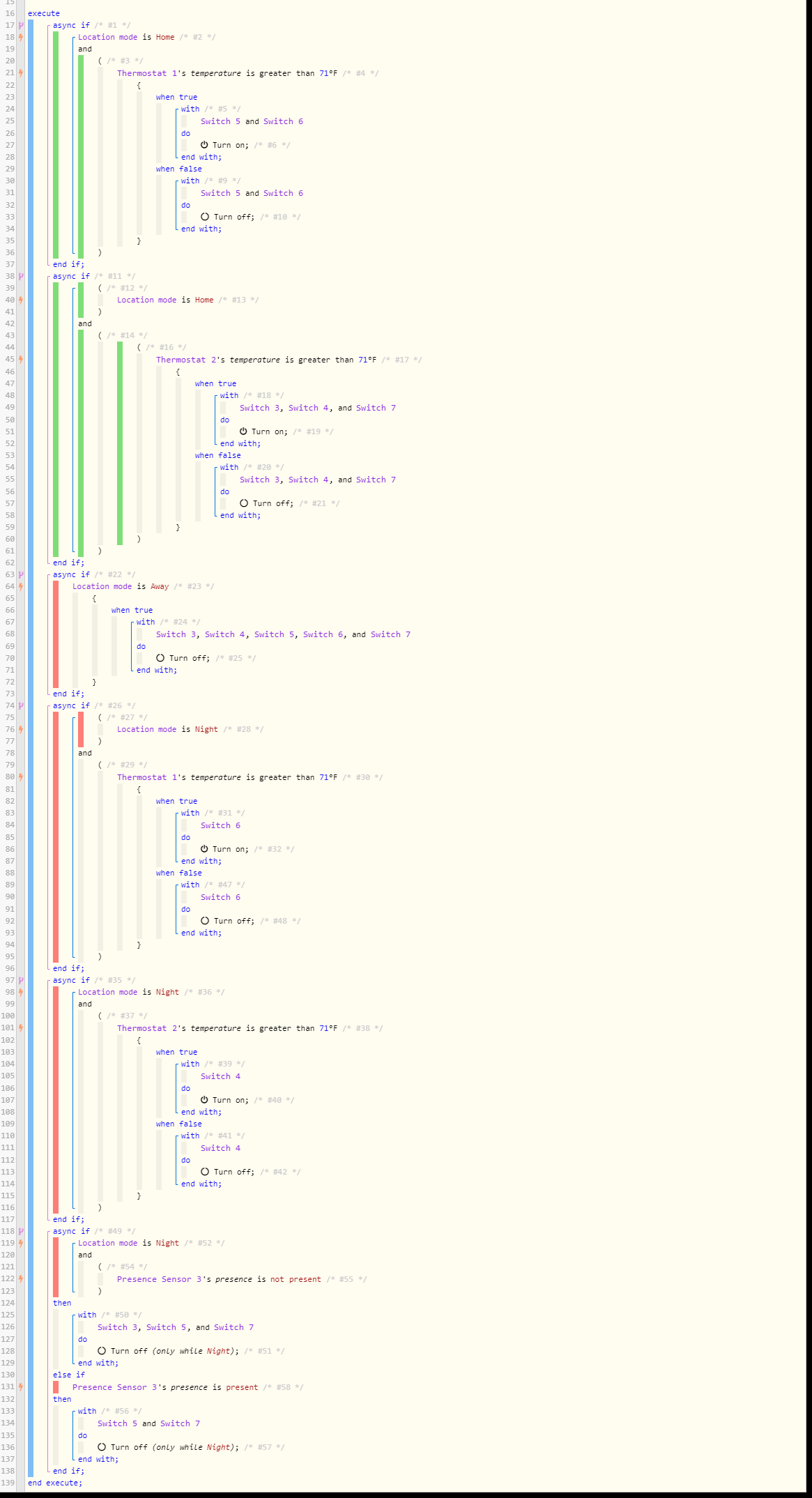Click device list 'Switch 5 and Switch 7'
Viewport: 812px width, 1498px height.
click(x=148, y=1423)
